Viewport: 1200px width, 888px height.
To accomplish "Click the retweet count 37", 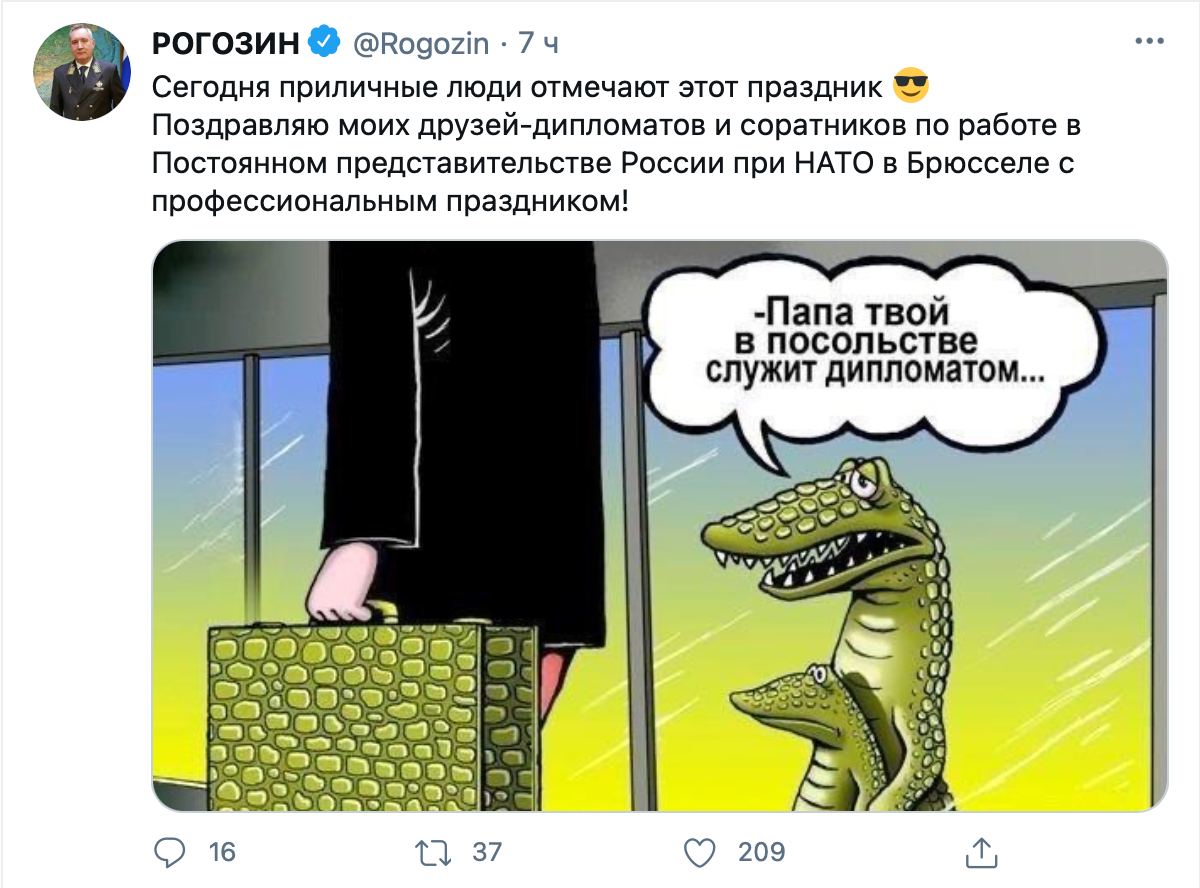I will (486, 852).
